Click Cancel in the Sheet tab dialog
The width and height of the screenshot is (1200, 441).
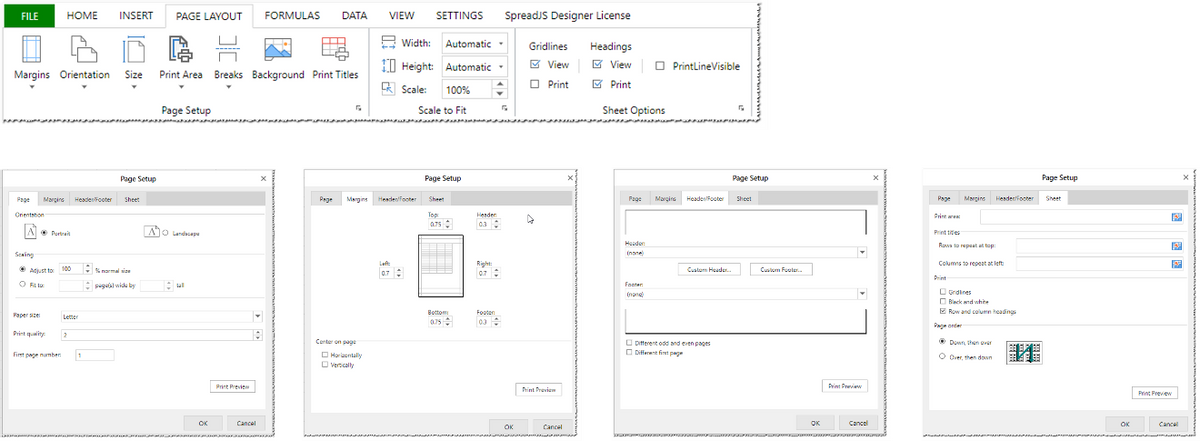(x=1168, y=423)
